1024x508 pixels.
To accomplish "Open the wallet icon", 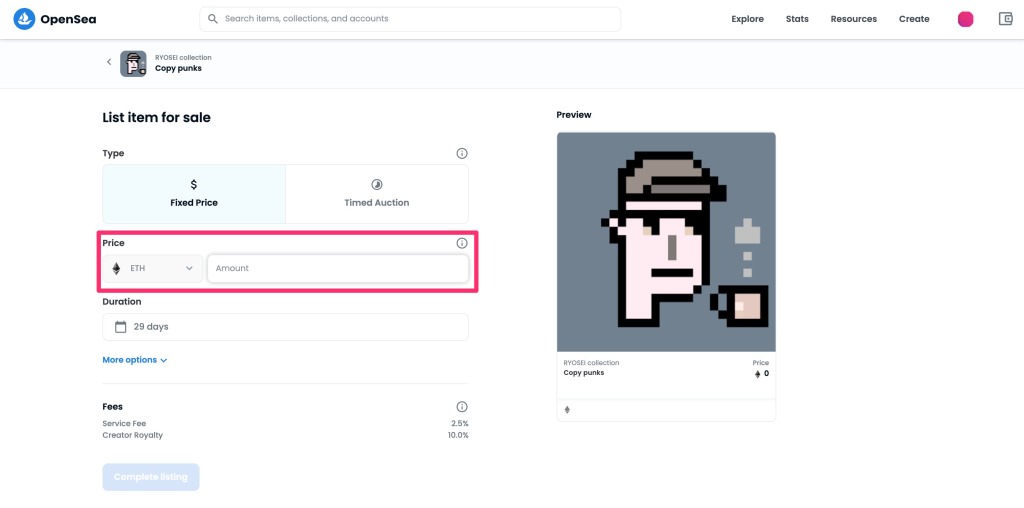I will pos(1005,19).
